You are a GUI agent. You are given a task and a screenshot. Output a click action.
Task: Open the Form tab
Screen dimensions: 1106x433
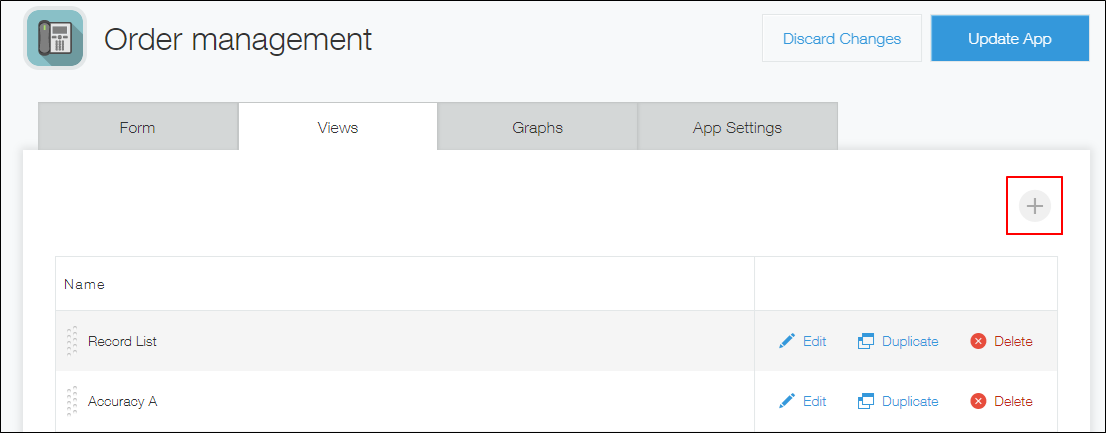coord(137,127)
